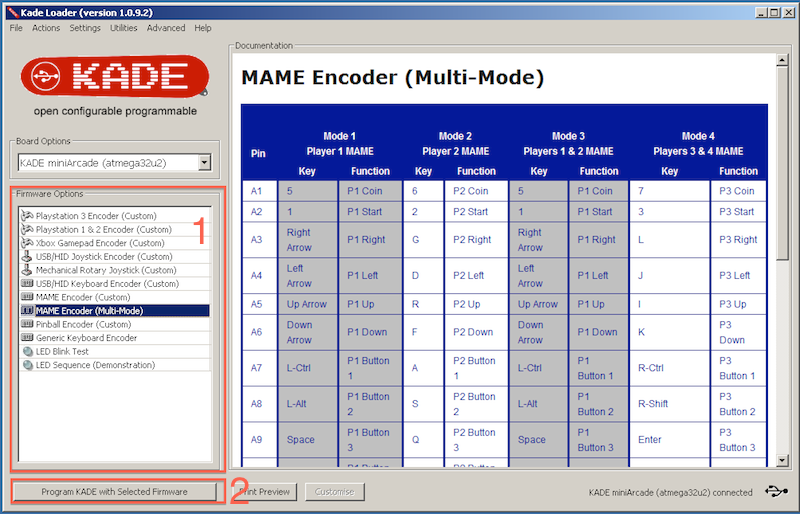800x514 pixels.
Task: Open the Actions menu
Action: pyautogui.click(x=46, y=28)
